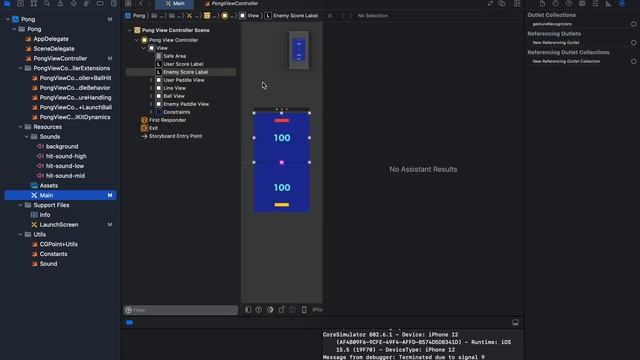Switch to the Main editor tab
640x360 pixels.
coord(175,4)
